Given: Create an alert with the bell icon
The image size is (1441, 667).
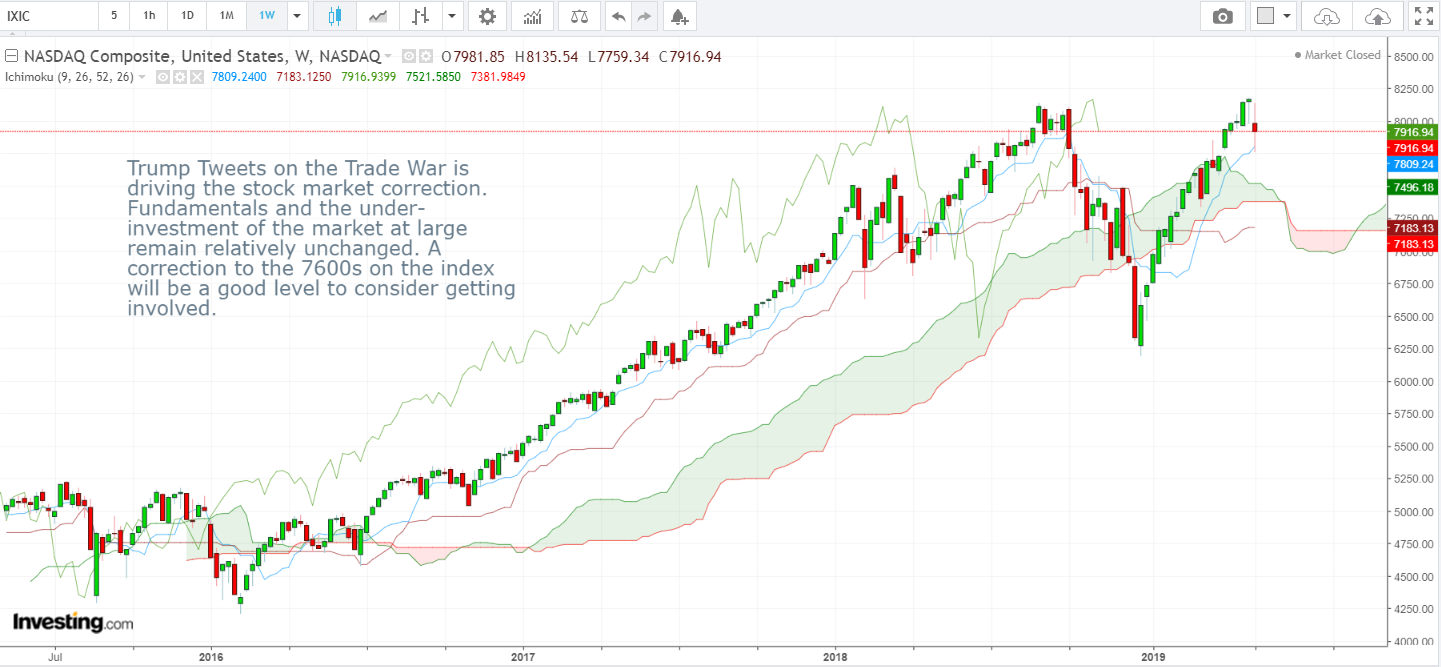Looking at the screenshot, I should [680, 16].
